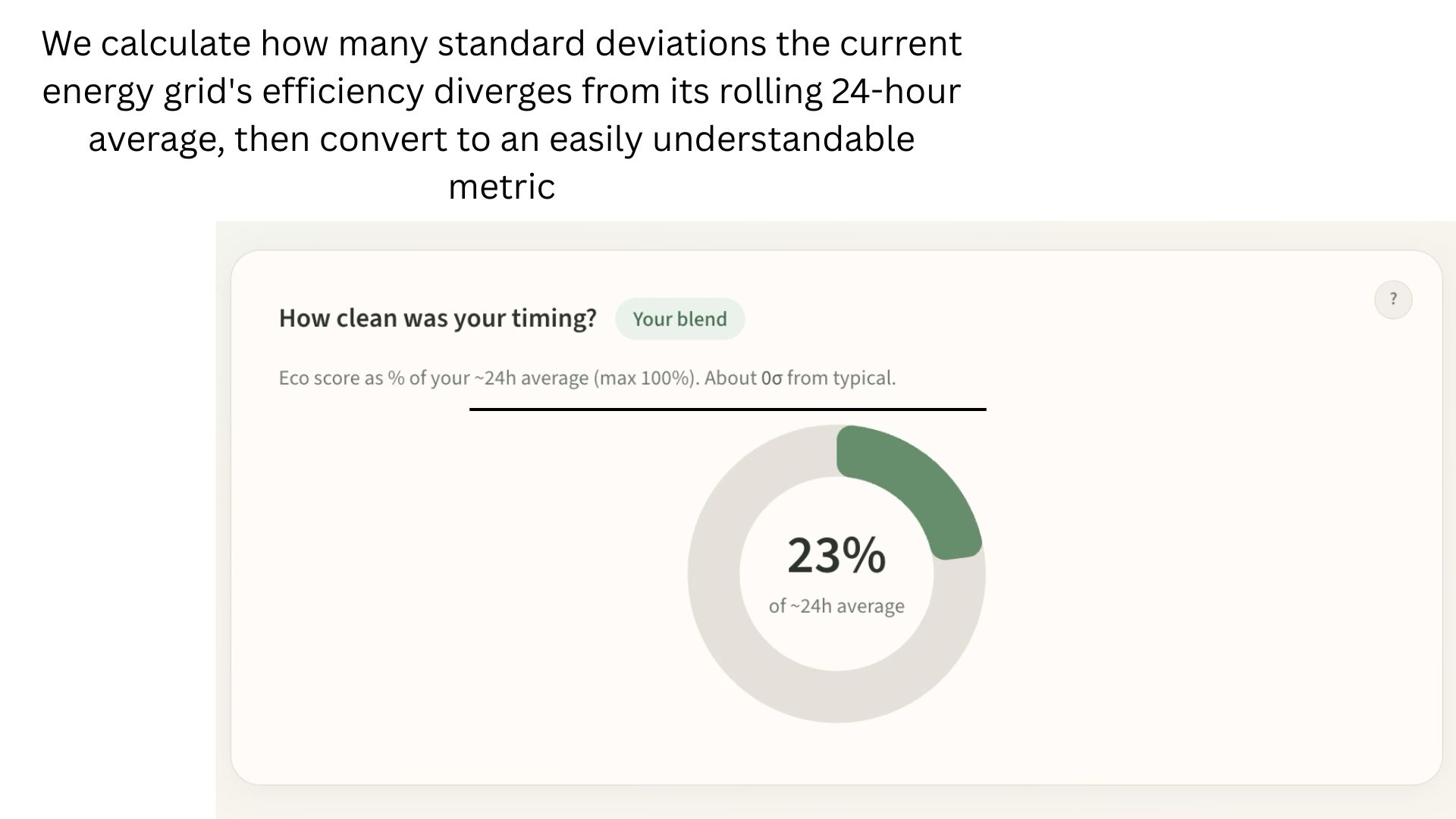Click the "0σ" value in the subtitle
Viewport: 1456px width, 819px height.
(x=771, y=378)
